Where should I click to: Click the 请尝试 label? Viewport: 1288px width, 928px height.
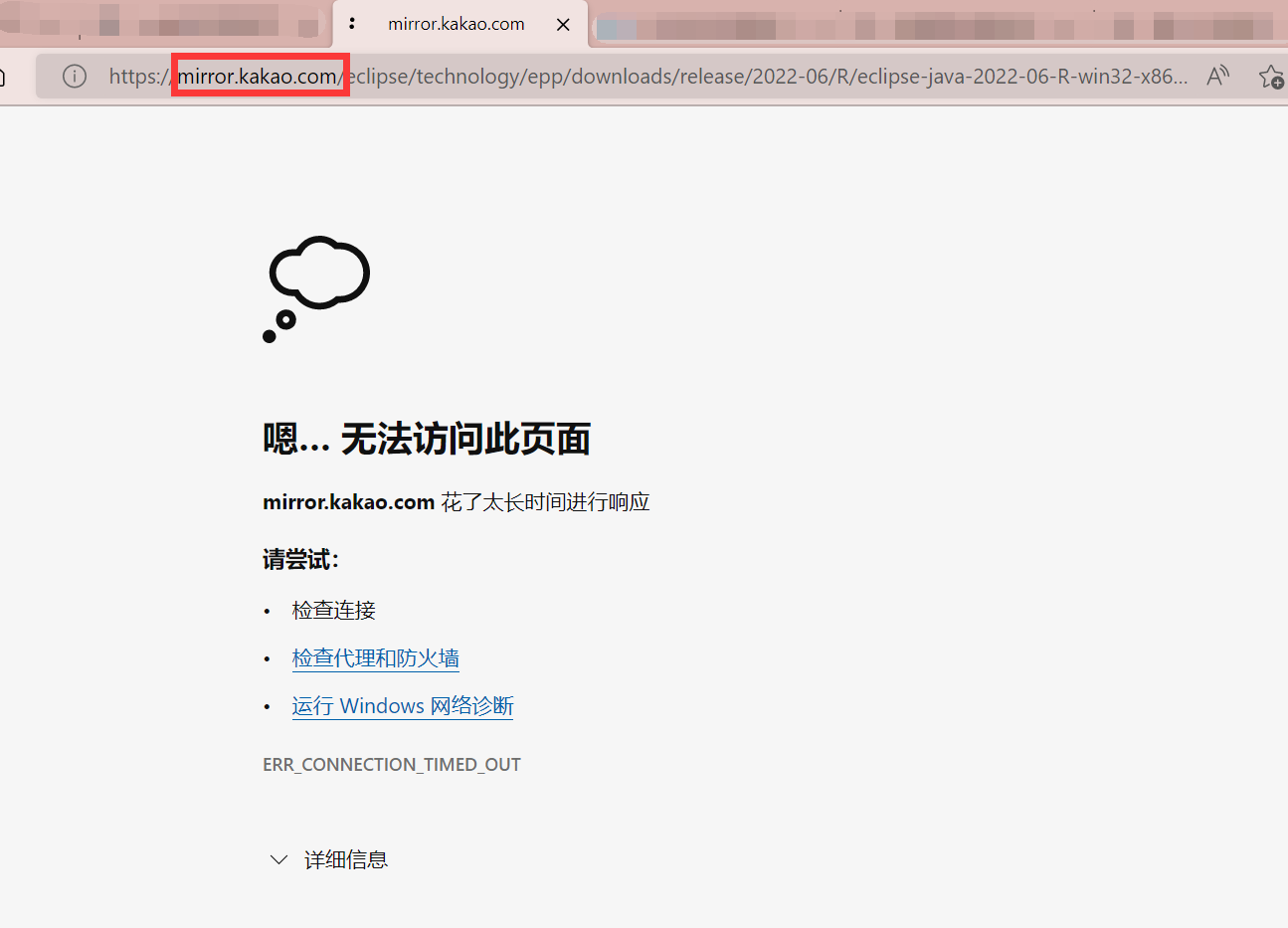(x=300, y=560)
